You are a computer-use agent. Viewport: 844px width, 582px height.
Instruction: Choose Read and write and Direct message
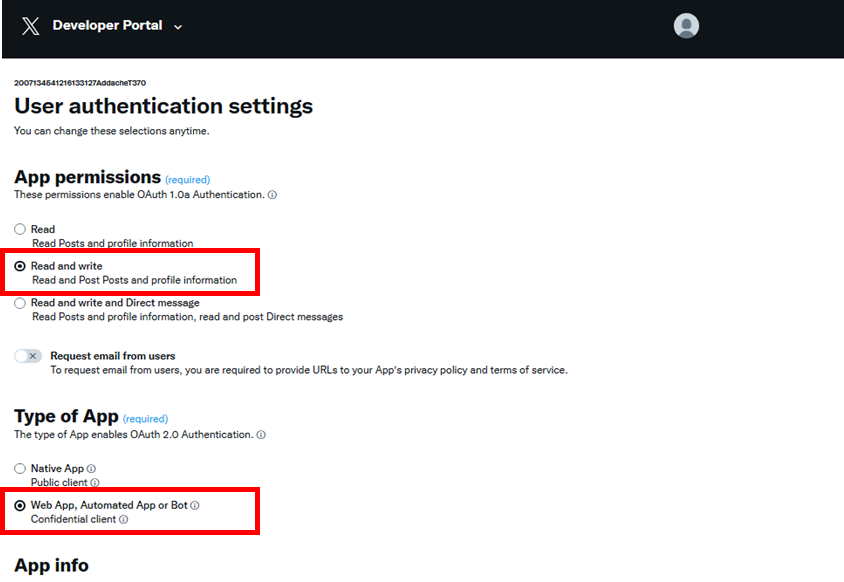click(x=20, y=303)
